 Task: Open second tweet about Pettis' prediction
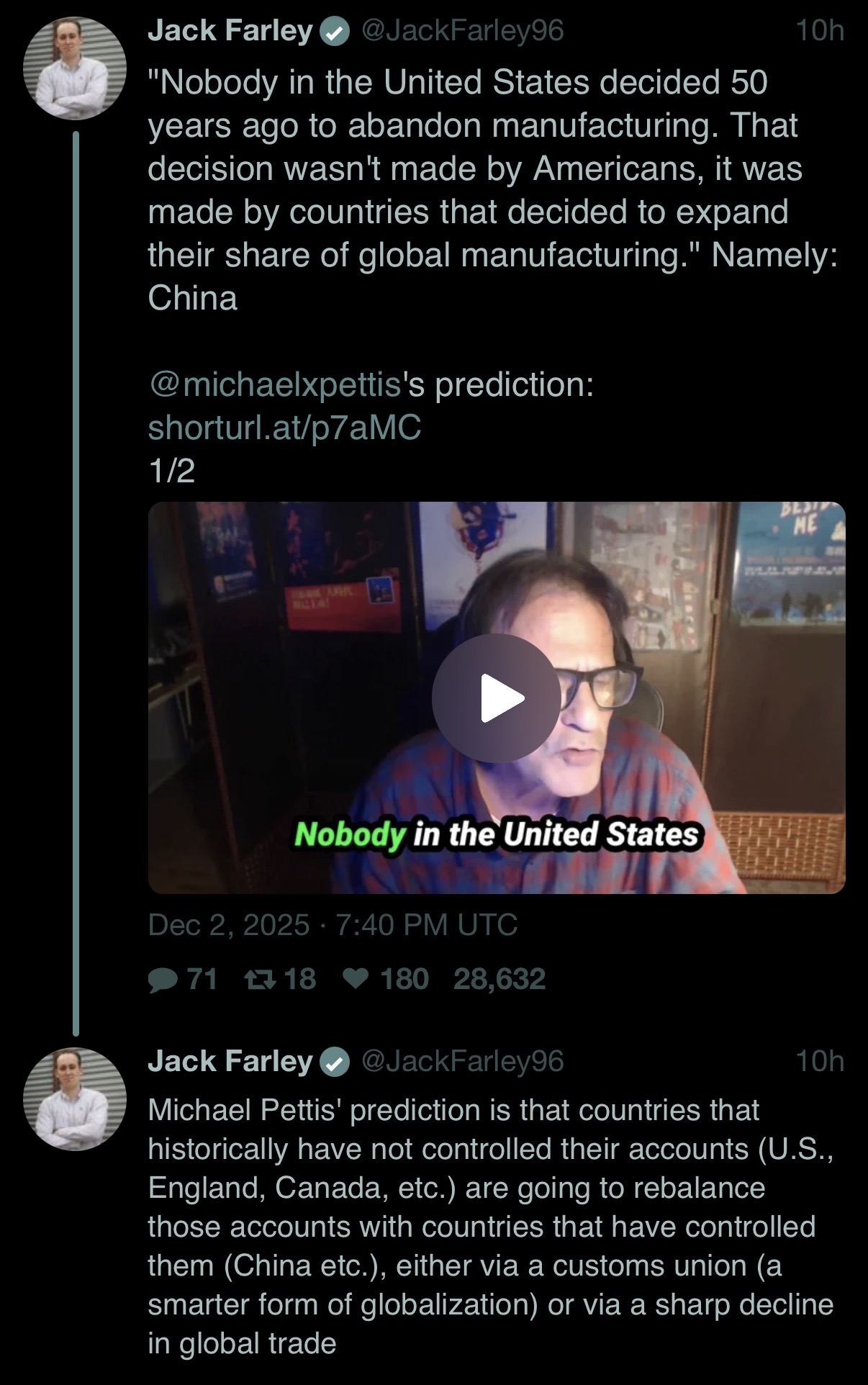489,1226
